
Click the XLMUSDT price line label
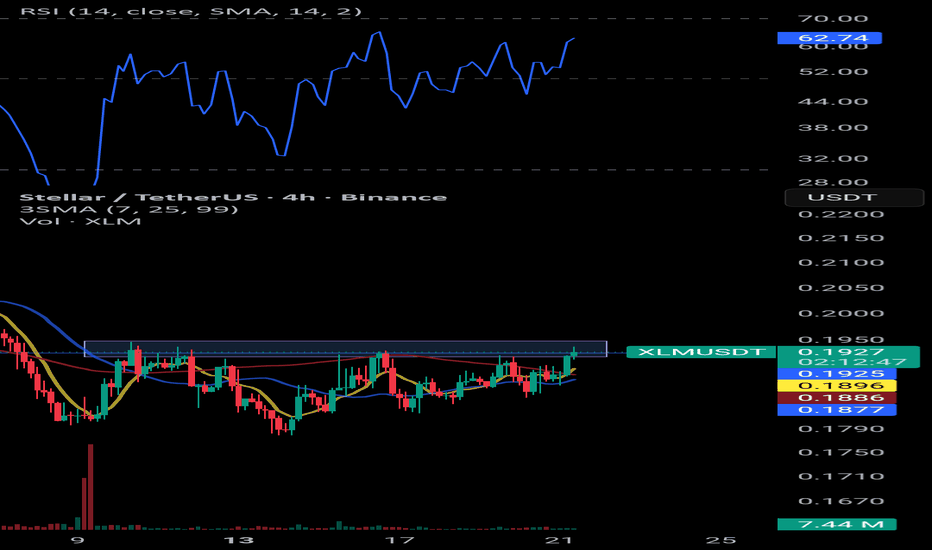[x=701, y=352]
